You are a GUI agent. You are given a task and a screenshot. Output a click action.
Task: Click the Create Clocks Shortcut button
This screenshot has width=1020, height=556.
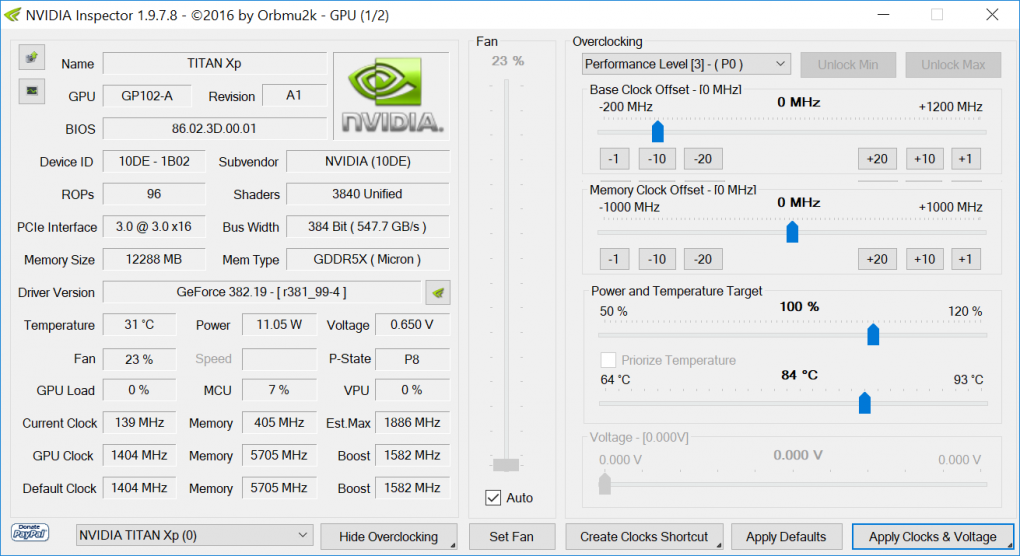[x=644, y=536]
